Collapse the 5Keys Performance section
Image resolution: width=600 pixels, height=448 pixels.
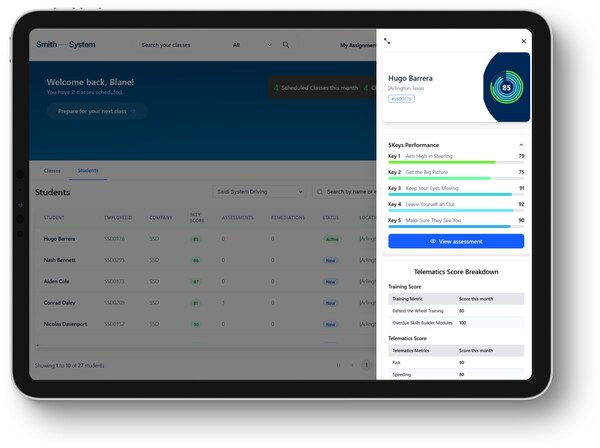pos(521,145)
